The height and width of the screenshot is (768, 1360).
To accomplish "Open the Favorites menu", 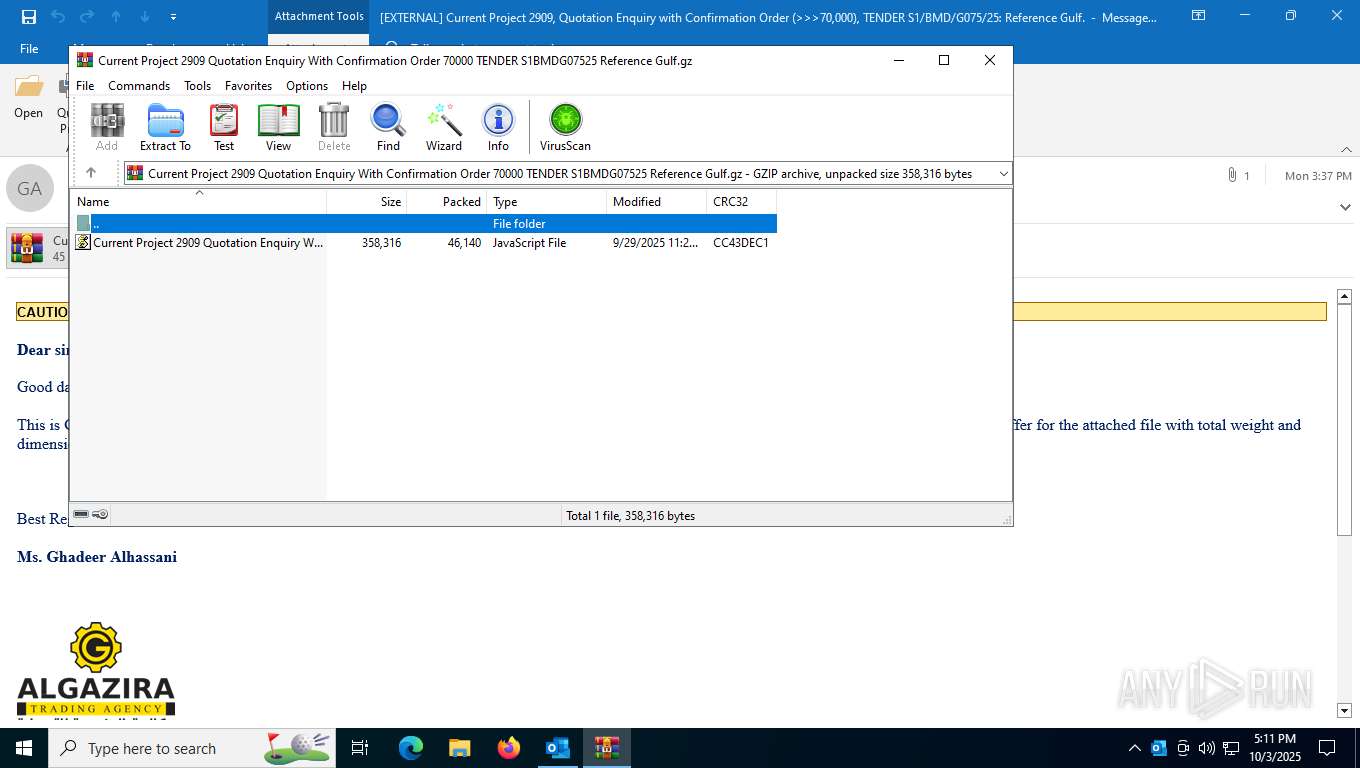I will [x=248, y=86].
